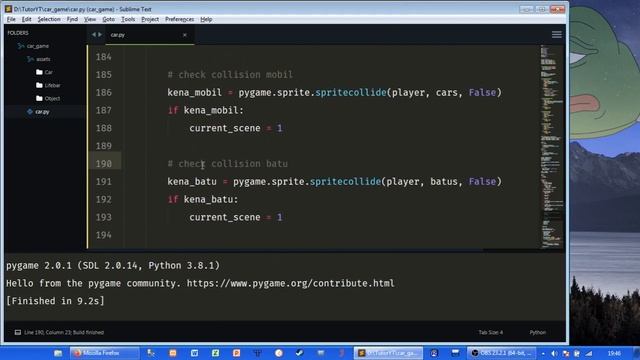This screenshot has width=640, height=360.
Task: Open the Project menu
Action: click(150, 19)
